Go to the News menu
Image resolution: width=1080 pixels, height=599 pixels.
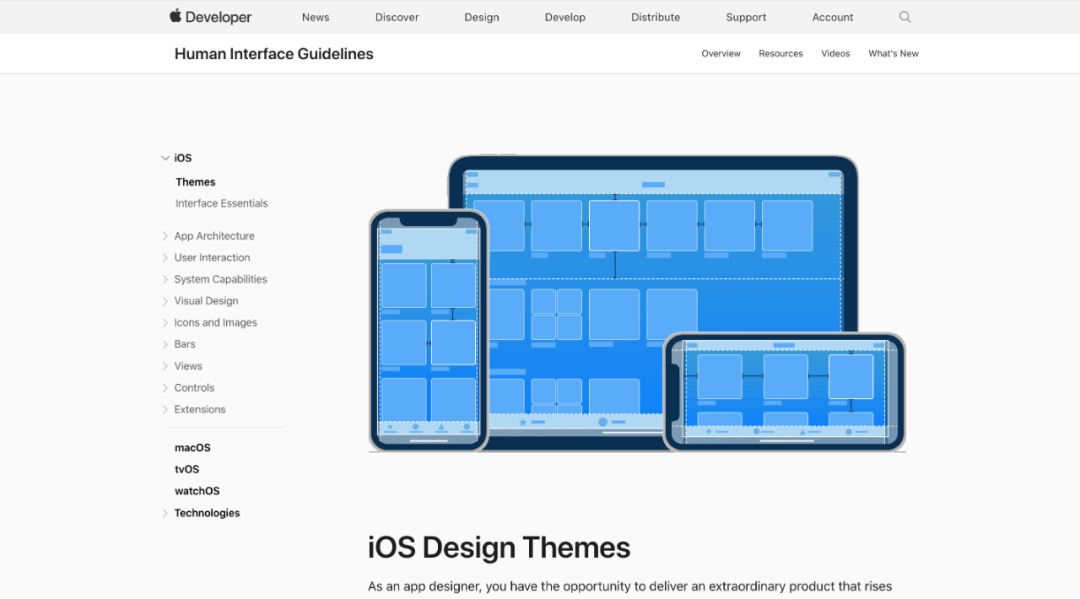tap(315, 17)
